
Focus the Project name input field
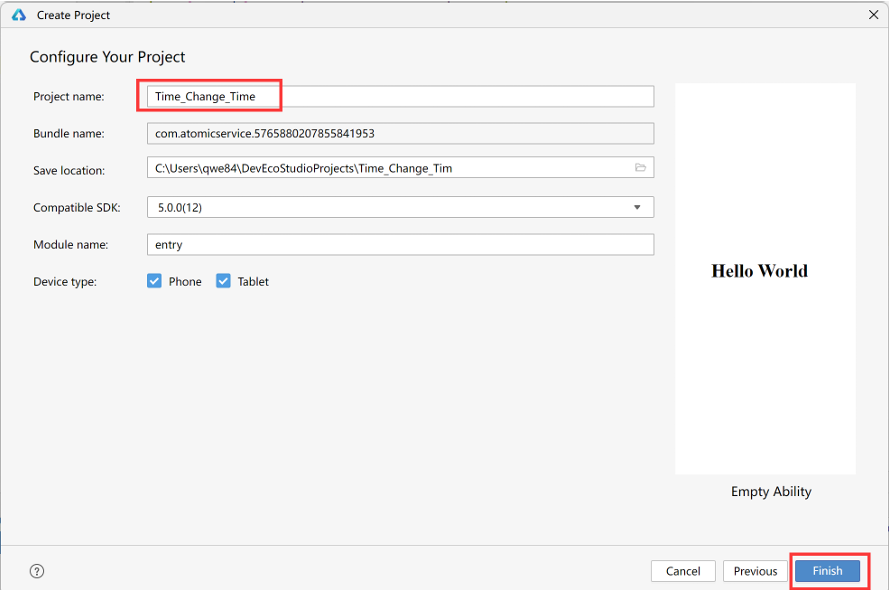click(x=400, y=96)
